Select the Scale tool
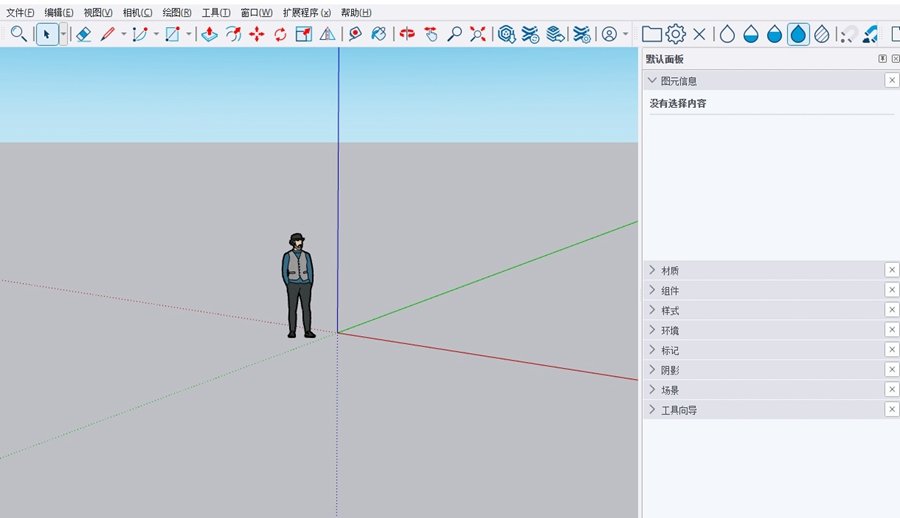Viewport: 900px width, 518px height. click(x=304, y=34)
